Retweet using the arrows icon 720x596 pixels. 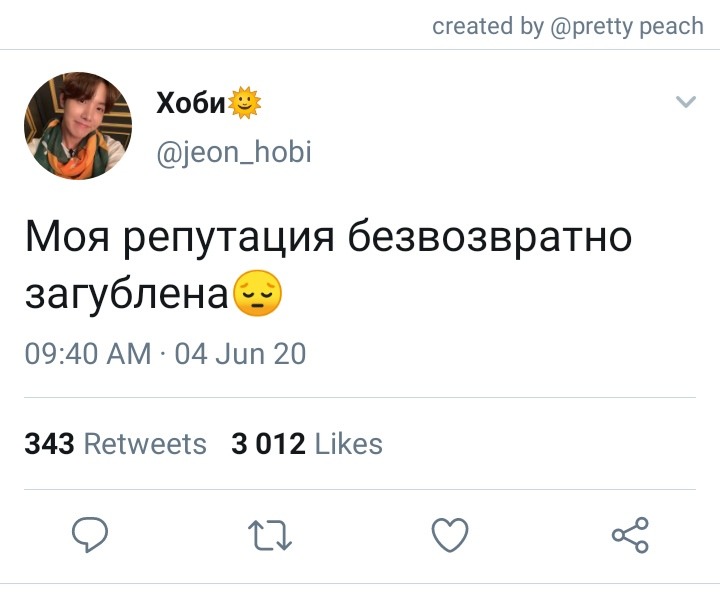(x=270, y=535)
